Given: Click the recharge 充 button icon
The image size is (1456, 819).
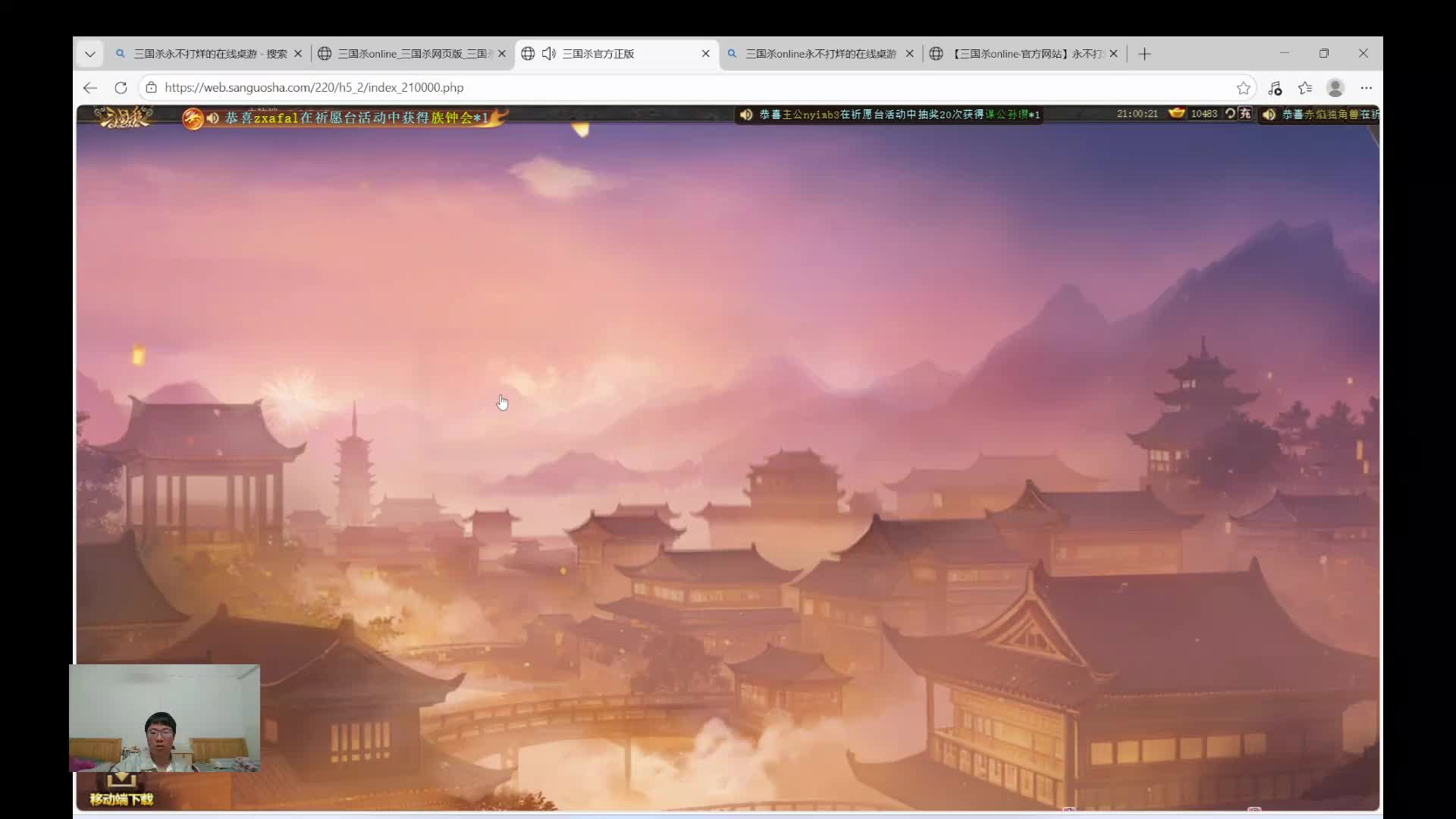Looking at the screenshot, I should (x=1245, y=114).
